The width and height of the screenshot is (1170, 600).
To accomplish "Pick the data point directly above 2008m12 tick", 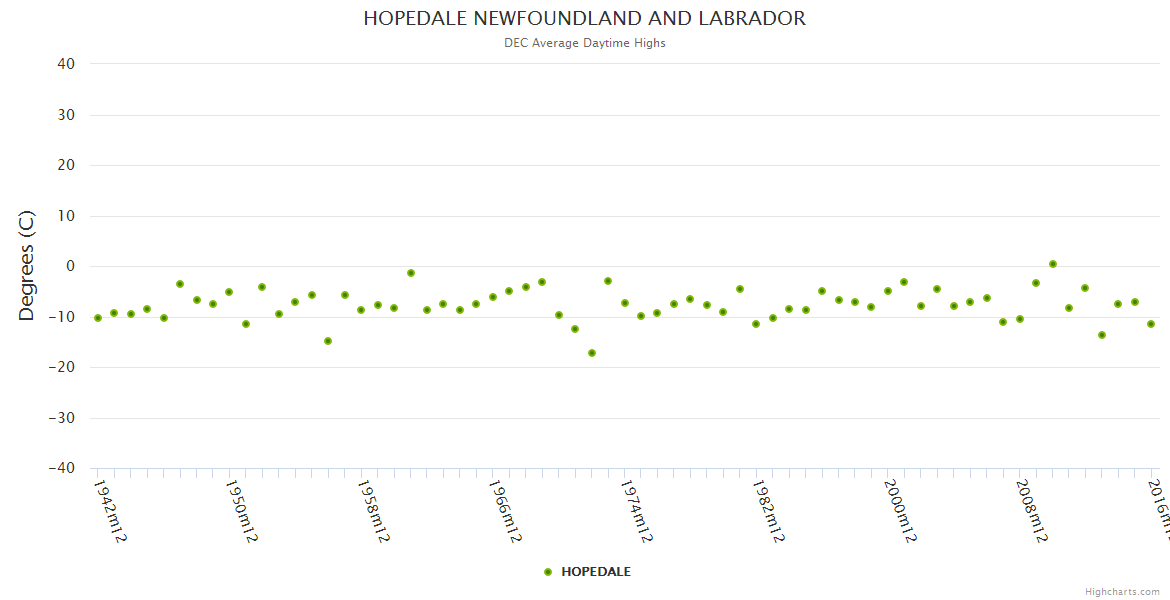I will (1020, 319).
